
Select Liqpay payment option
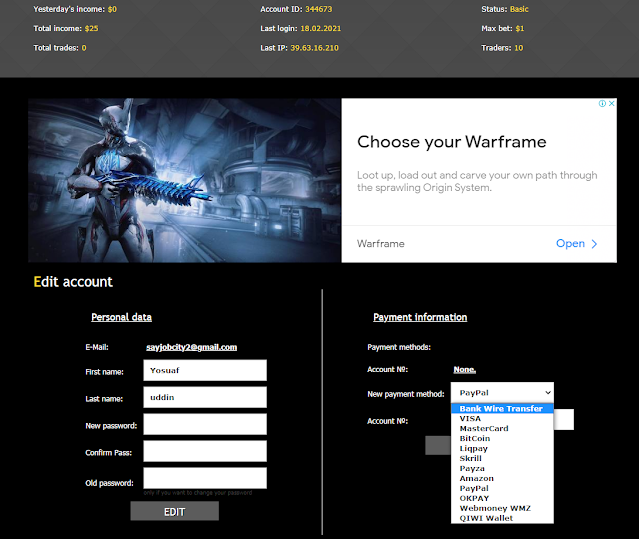point(502,449)
